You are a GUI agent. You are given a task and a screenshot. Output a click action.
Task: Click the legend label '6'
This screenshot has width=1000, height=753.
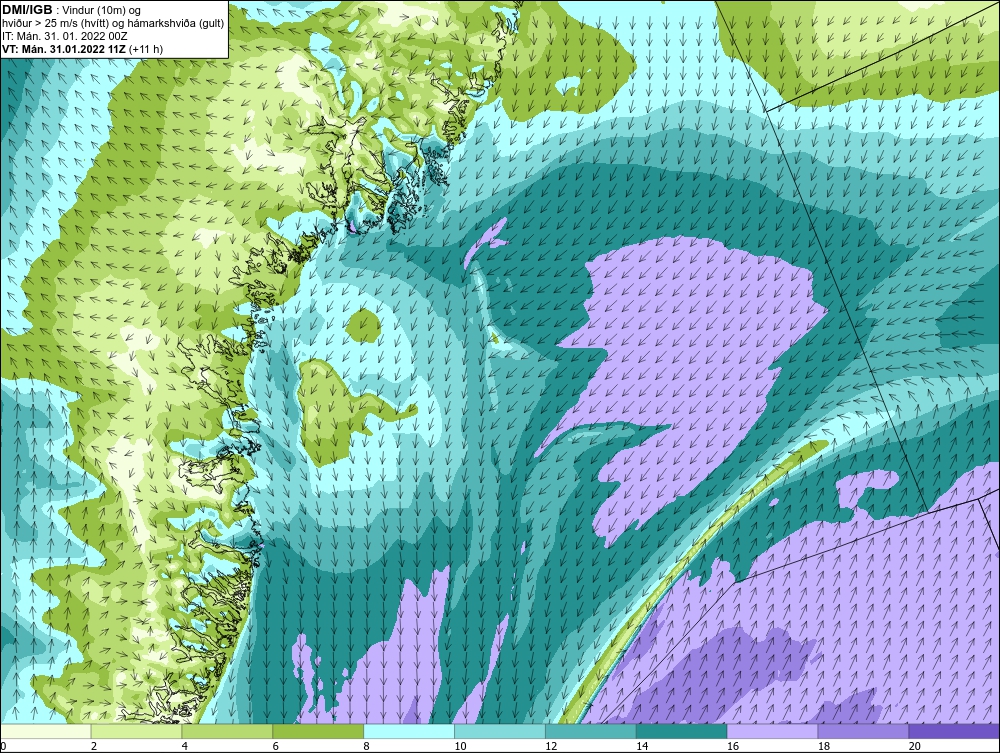276,746
